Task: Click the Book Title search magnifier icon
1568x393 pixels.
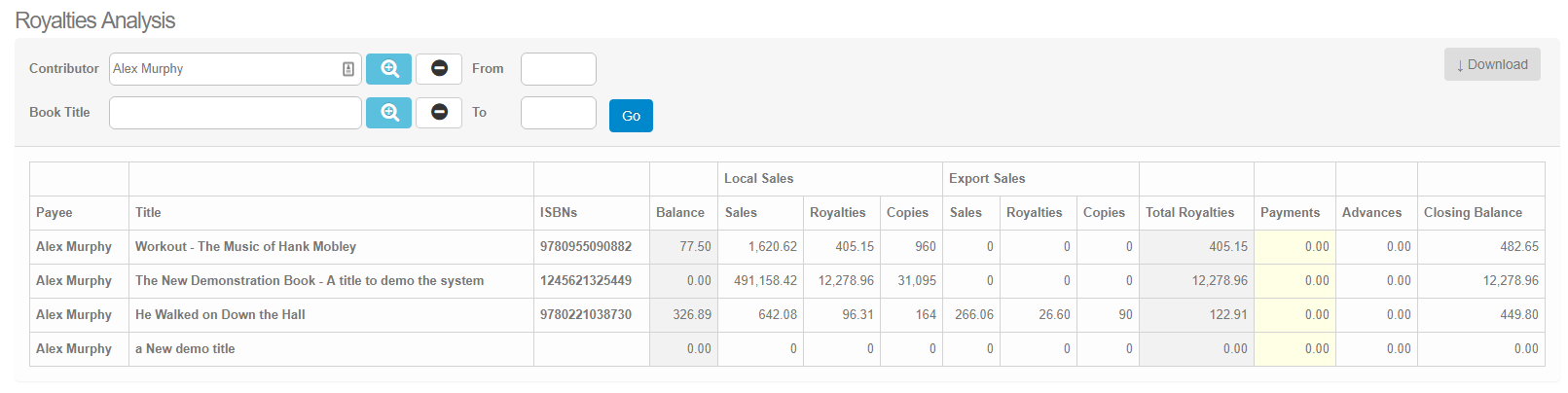Action: click(x=388, y=113)
